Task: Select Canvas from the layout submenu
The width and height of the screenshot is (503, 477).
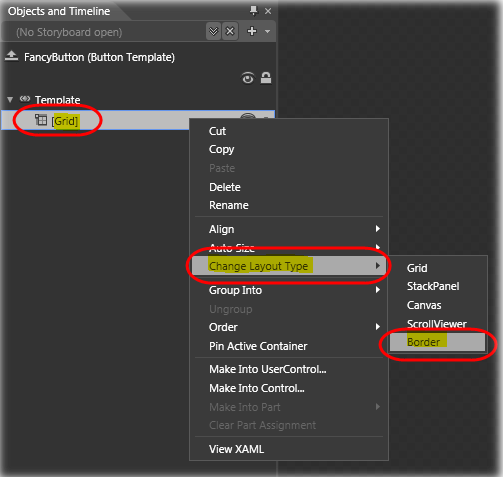Action: tap(424, 305)
